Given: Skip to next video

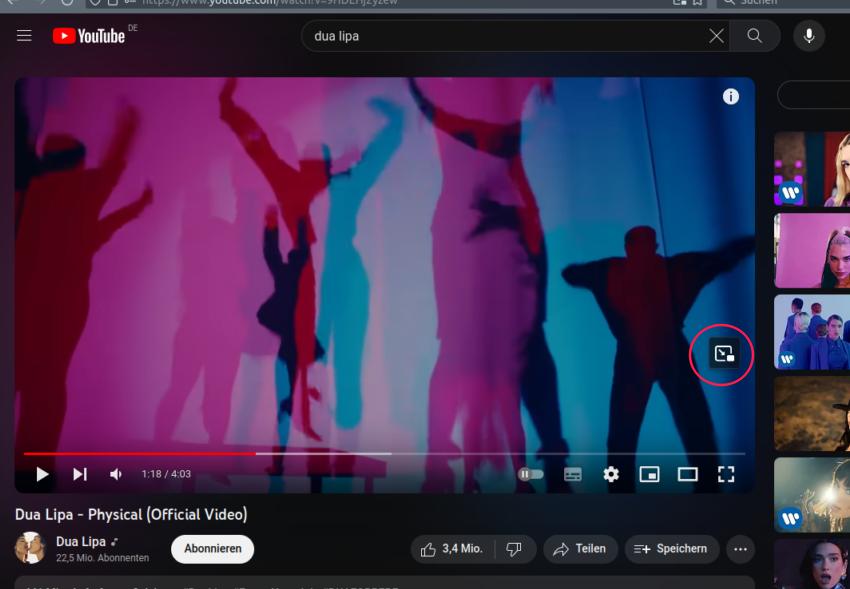Looking at the screenshot, I should (80, 475).
